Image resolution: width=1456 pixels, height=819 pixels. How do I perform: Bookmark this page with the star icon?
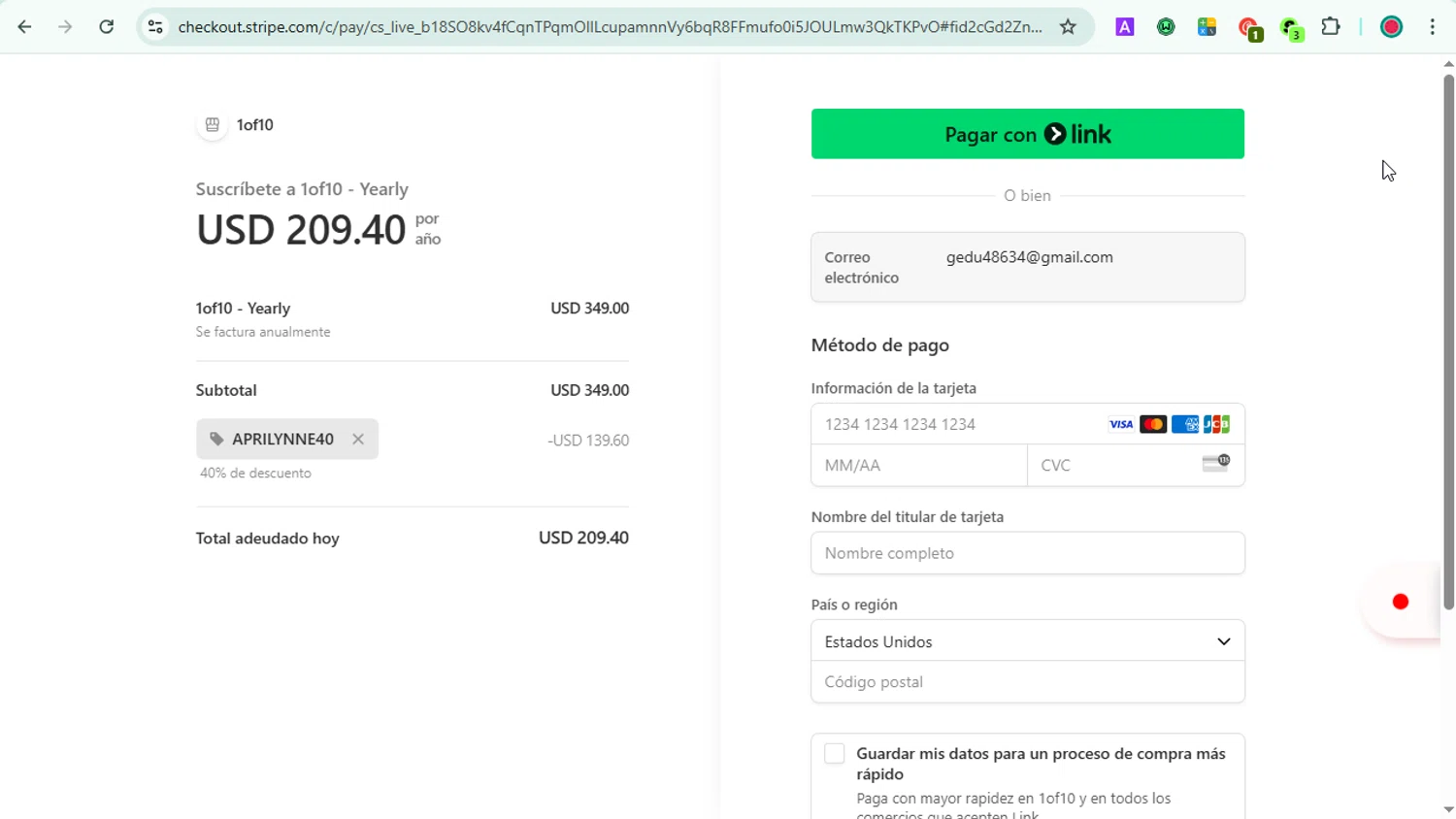(1068, 27)
